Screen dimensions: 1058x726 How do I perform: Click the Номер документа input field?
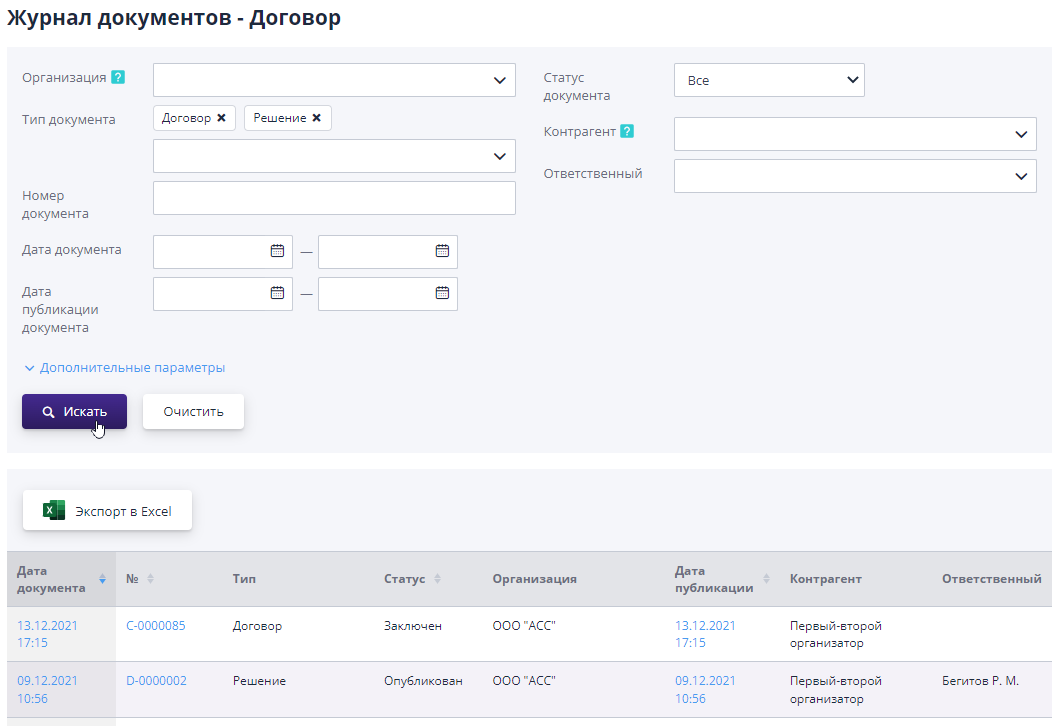click(x=334, y=198)
